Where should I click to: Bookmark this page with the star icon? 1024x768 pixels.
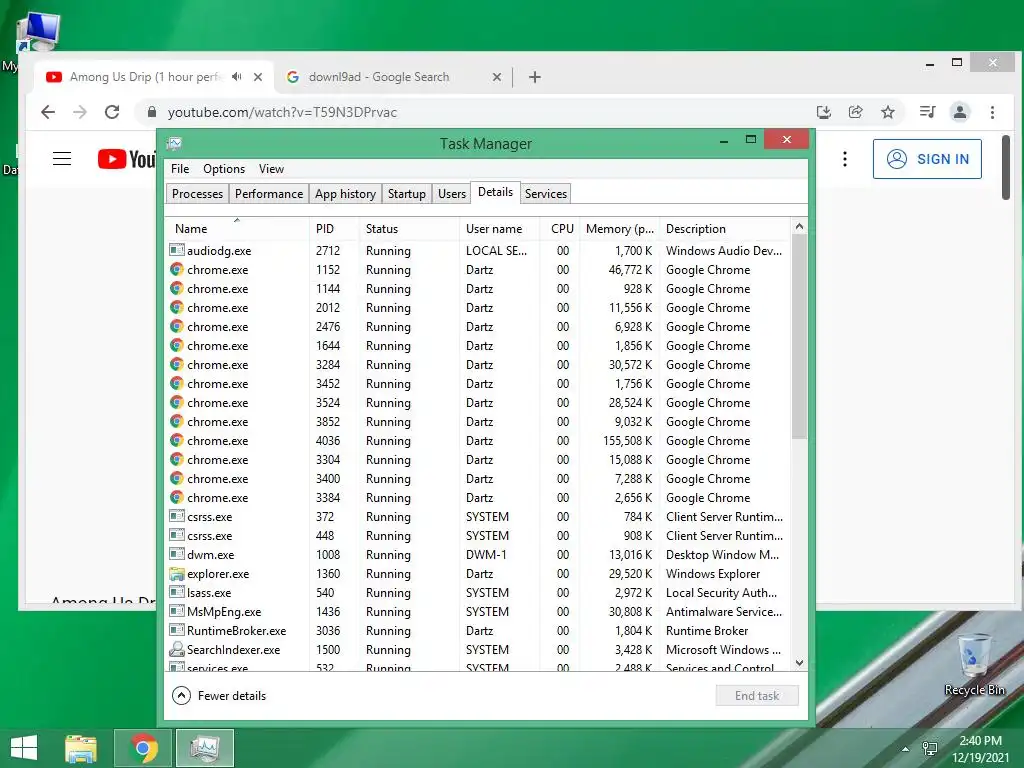[888, 112]
